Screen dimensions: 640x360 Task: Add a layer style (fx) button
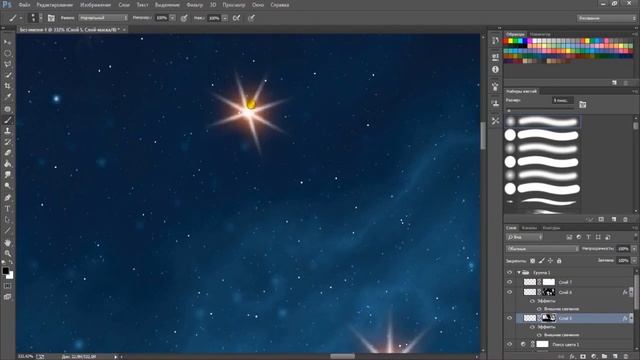[x=572, y=356]
